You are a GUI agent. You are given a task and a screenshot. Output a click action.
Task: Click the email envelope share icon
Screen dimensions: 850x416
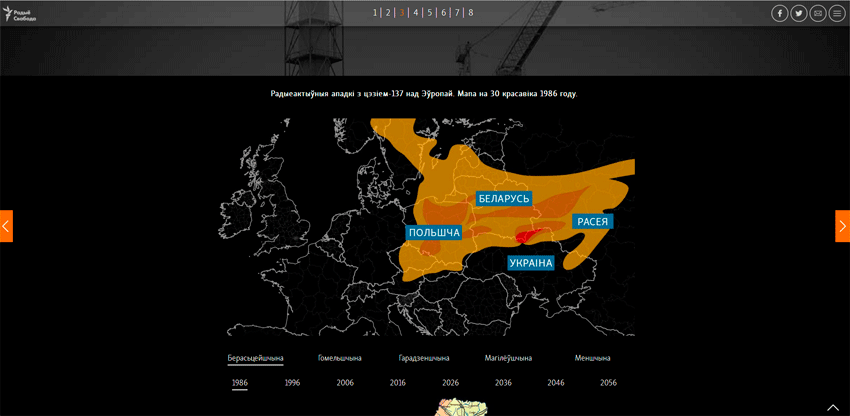(x=818, y=13)
